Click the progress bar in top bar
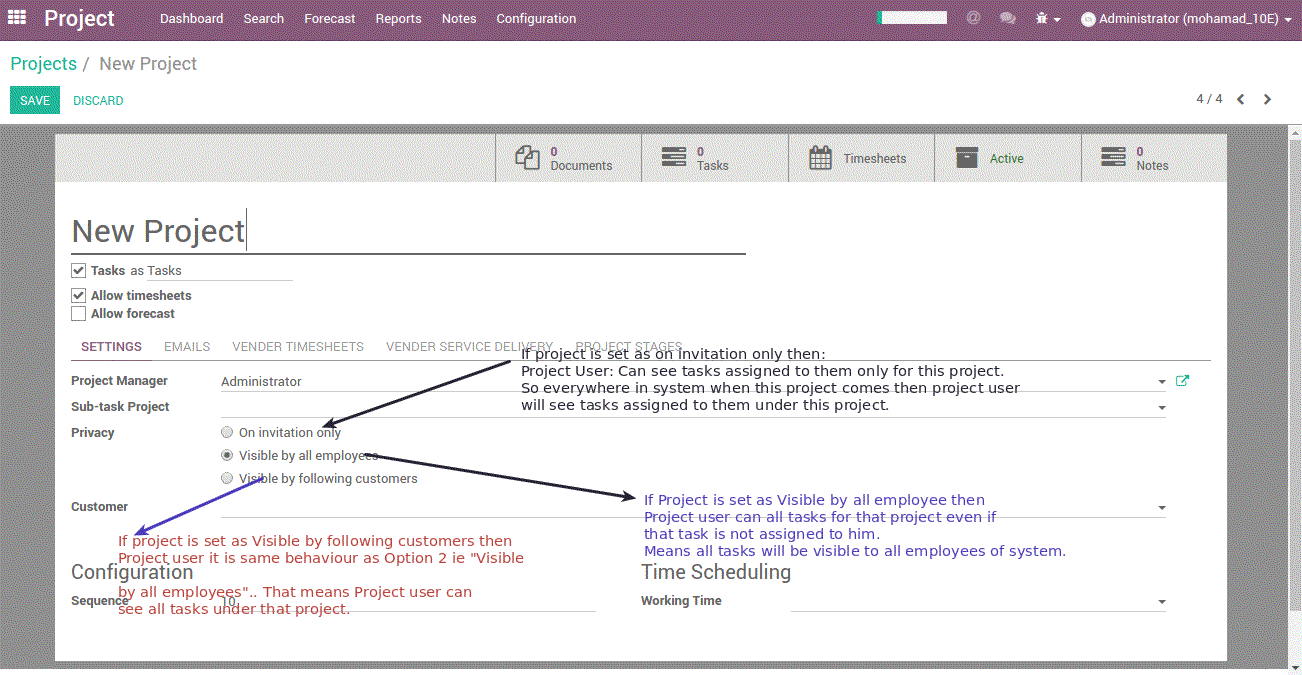 (912, 17)
